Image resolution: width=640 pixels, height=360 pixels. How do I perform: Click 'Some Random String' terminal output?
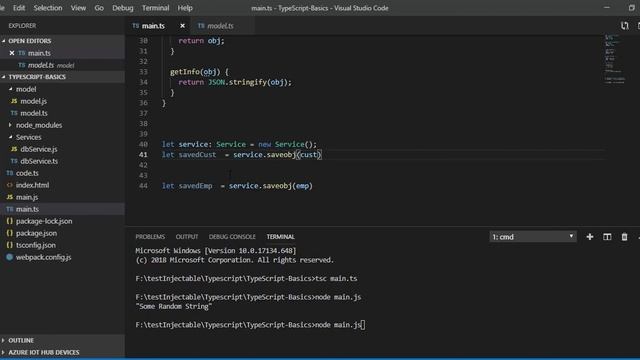coord(174,306)
